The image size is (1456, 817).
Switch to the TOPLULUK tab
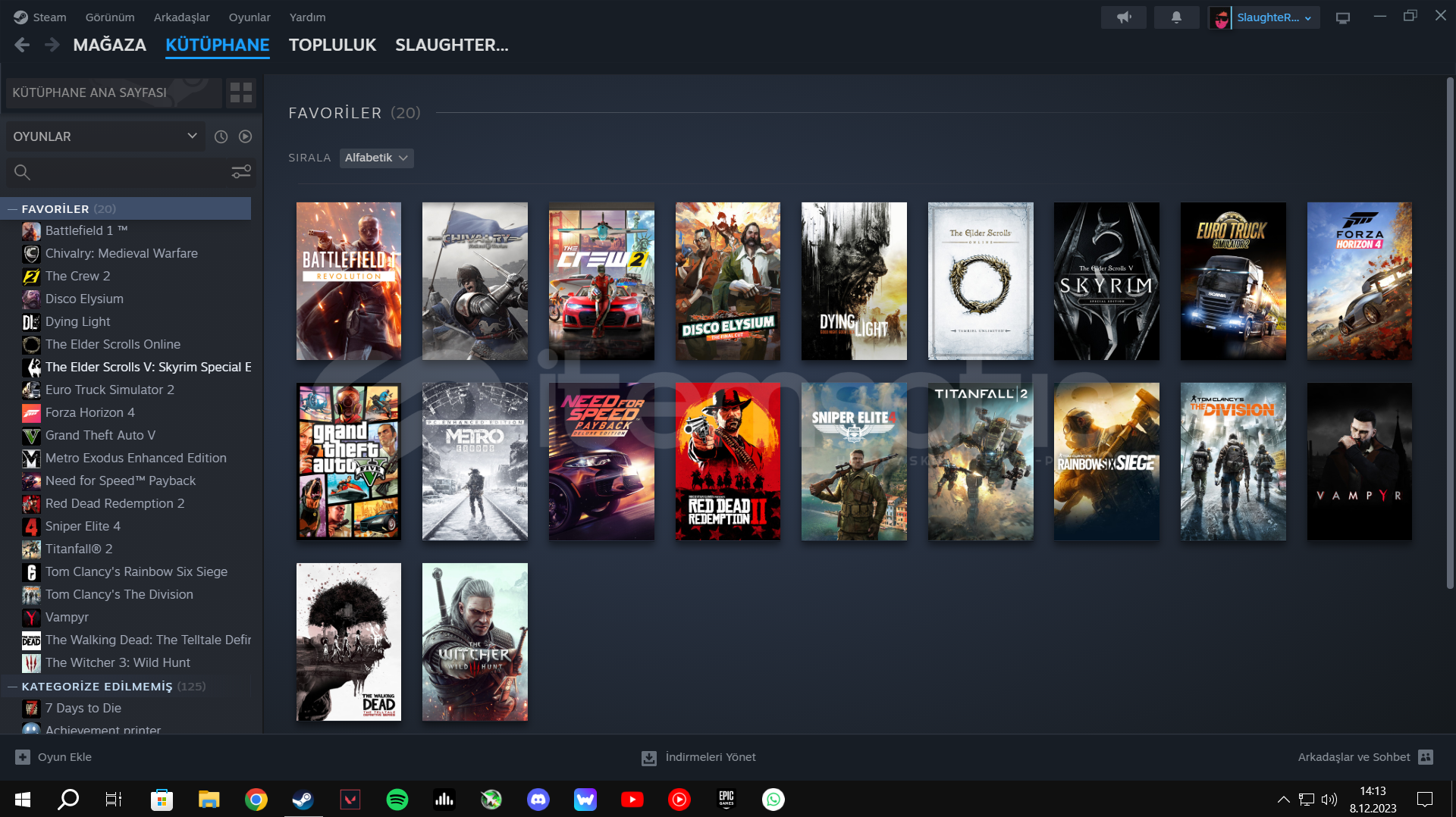pyautogui.click(x=332, y=45)
